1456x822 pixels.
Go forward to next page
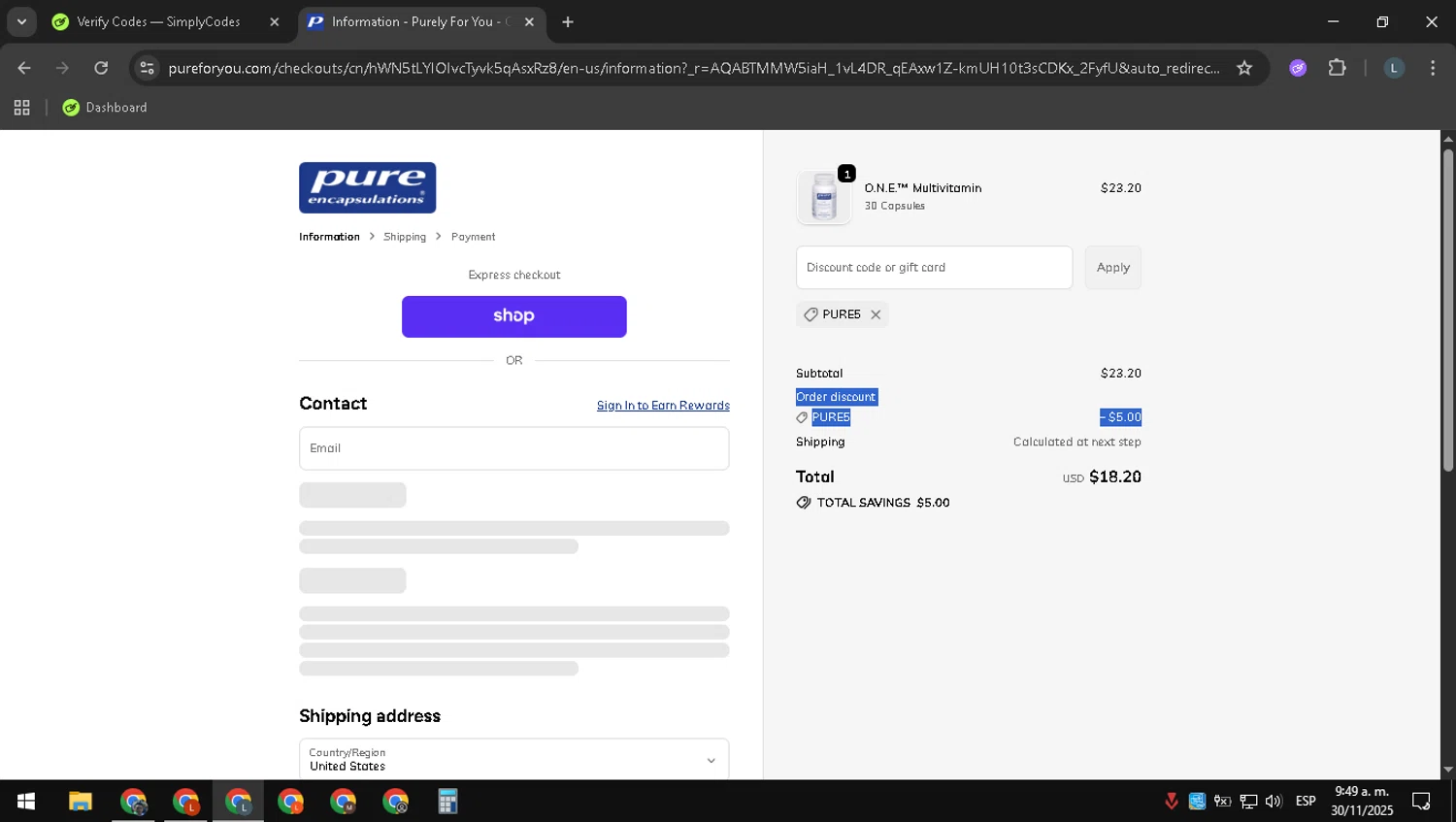[62, 68]
